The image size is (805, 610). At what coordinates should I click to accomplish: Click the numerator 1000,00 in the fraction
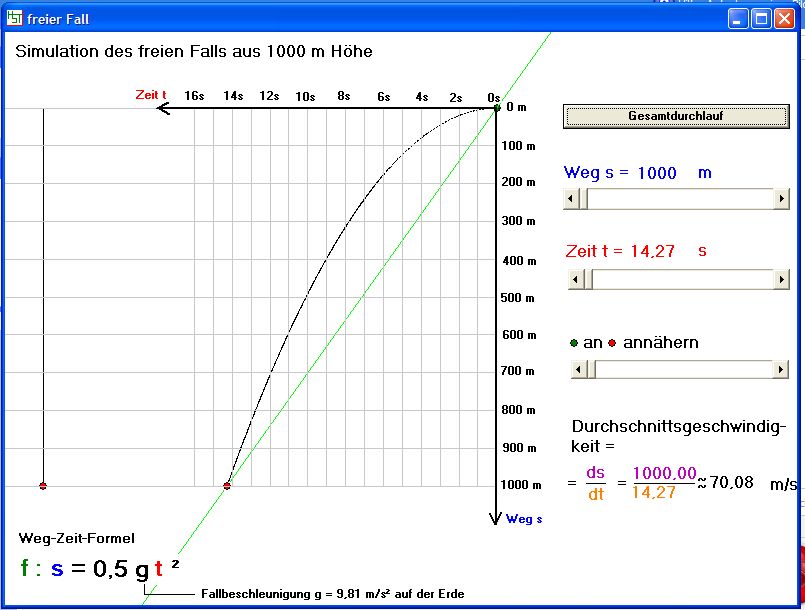pyautogui.click(x=664, y=473)
